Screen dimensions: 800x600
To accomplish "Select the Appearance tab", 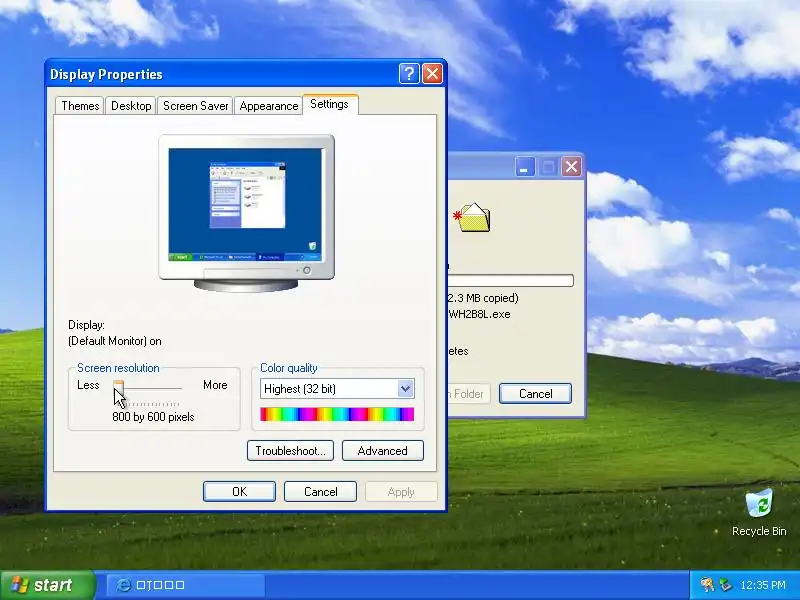I will pyautogui.click(x=269, y=106).
